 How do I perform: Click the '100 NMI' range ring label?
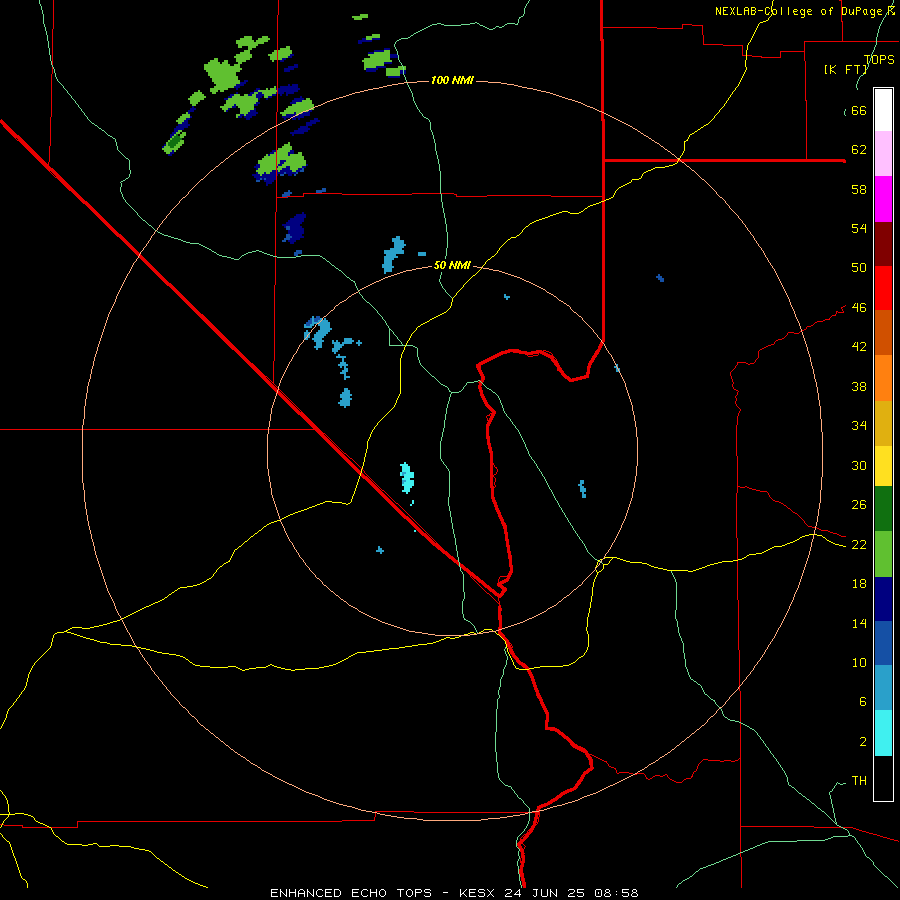pyautogui.click(x=452, y=80)
